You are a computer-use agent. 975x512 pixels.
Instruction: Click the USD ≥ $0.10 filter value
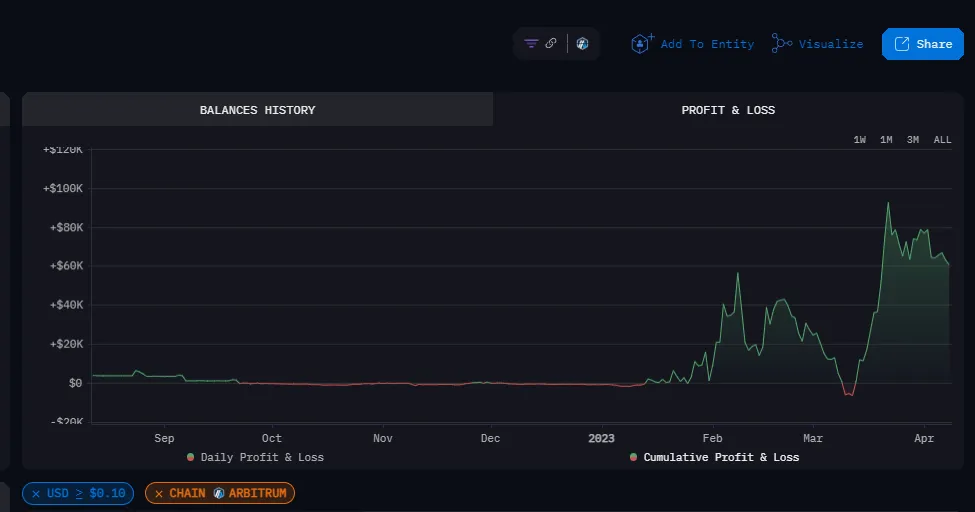pos(86,493)
